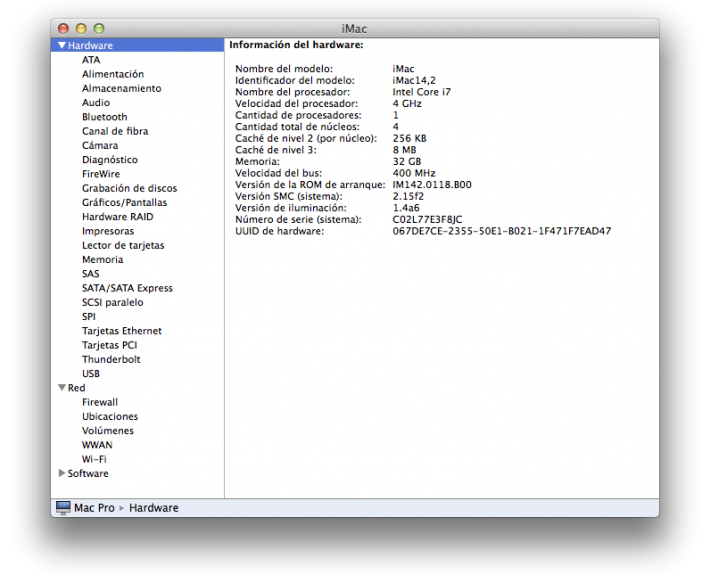This screenshot has height=575, width=710.
Task: Select the Red category label
Action: [76, 388]
